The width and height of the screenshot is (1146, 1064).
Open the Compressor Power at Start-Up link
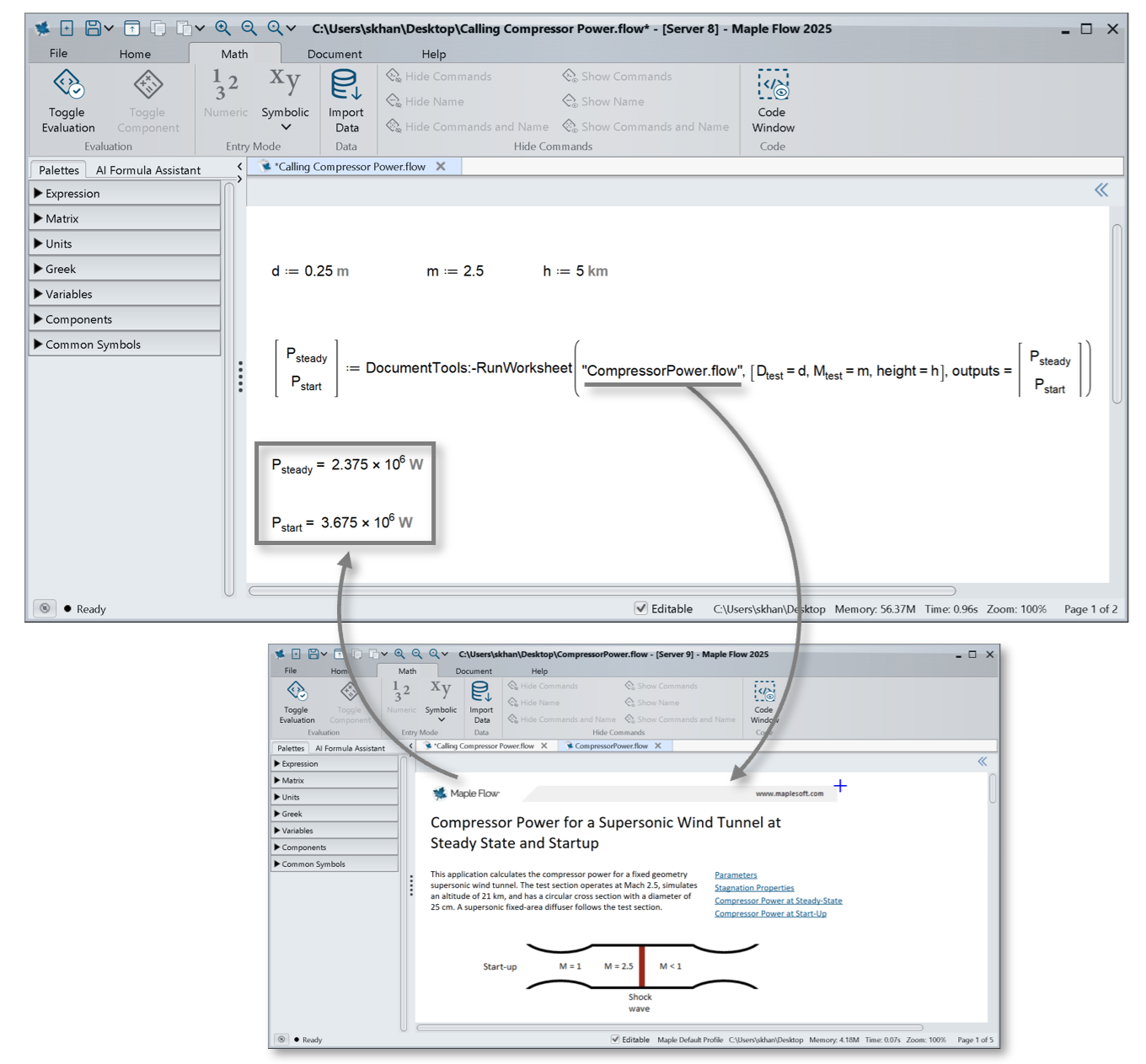pos(770,914)
